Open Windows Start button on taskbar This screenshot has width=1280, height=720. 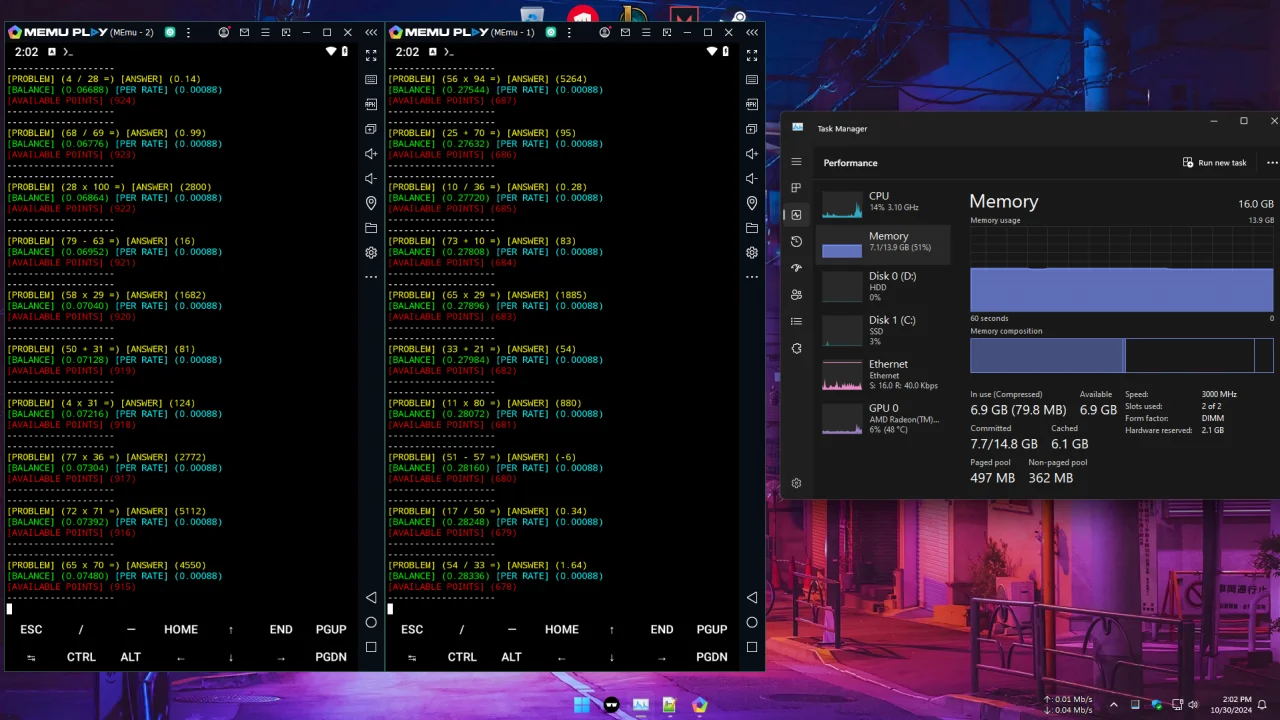click(582, 704)
